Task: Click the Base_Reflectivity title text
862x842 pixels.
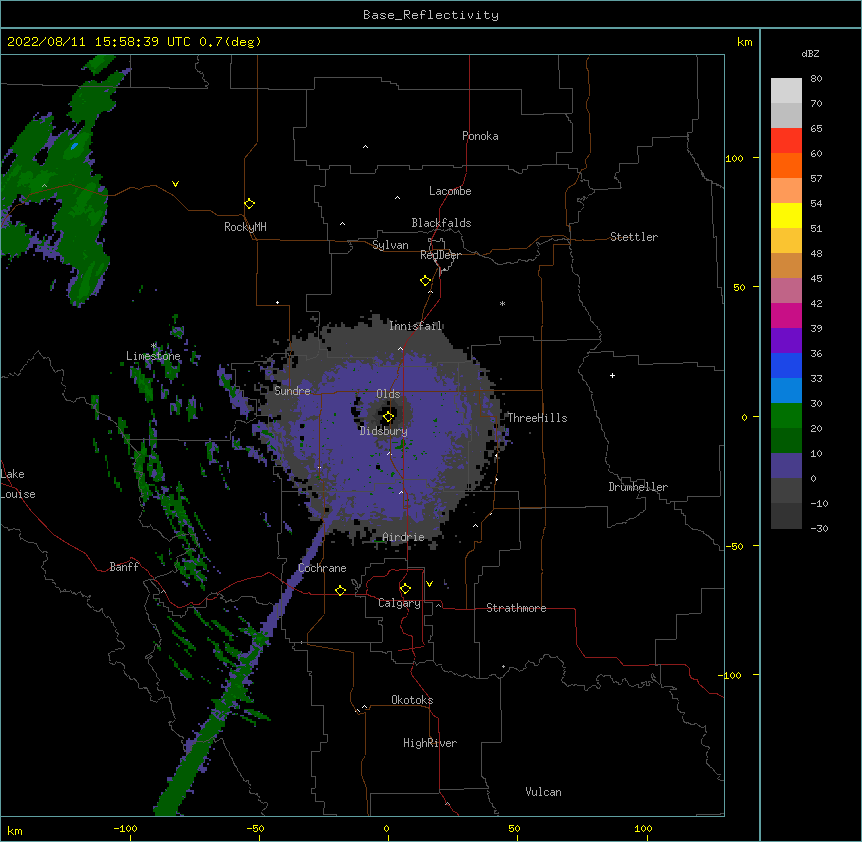Action: click(x=431, y=15)
